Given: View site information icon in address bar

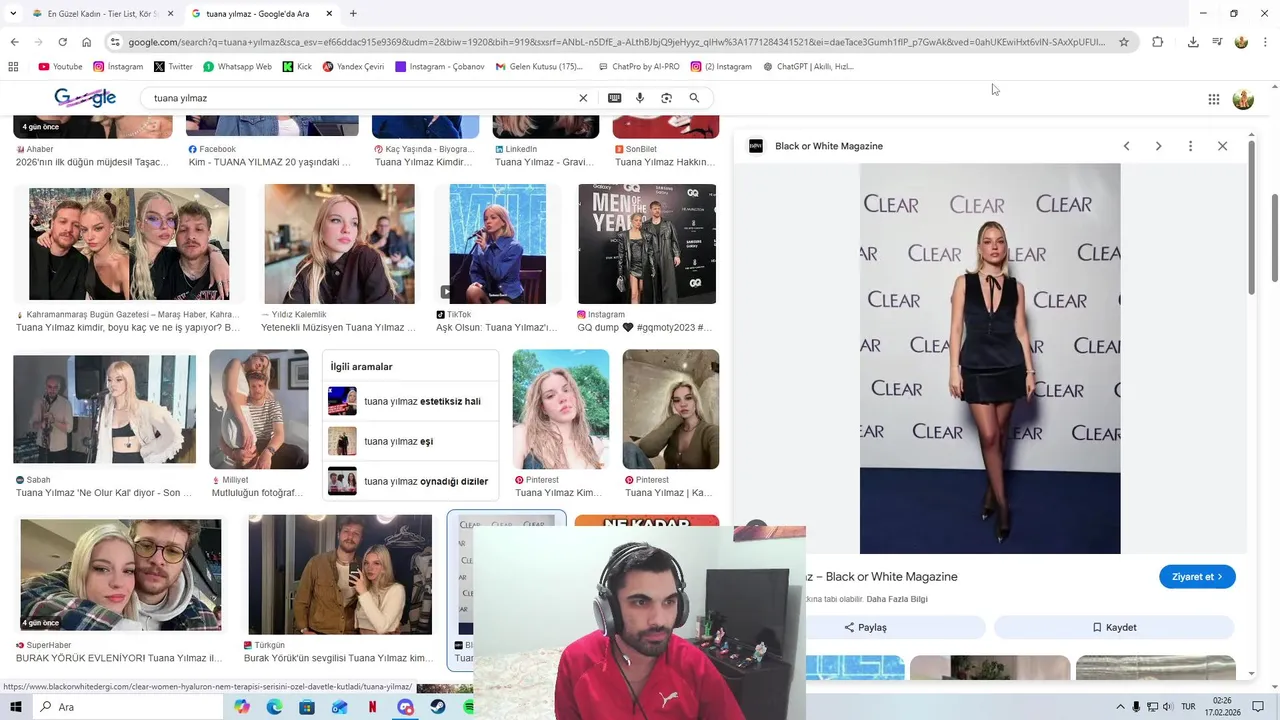Looking at the screenshot, I should click(115, 42).
